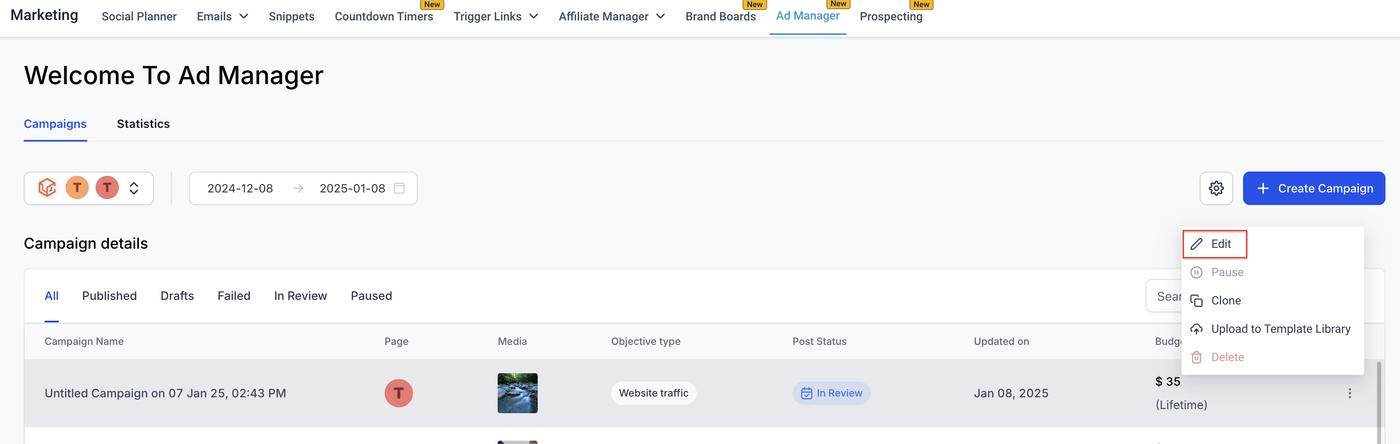
Task: Click the calendar icon in date range
Action: pyautogui.click(x=399, y=188)
